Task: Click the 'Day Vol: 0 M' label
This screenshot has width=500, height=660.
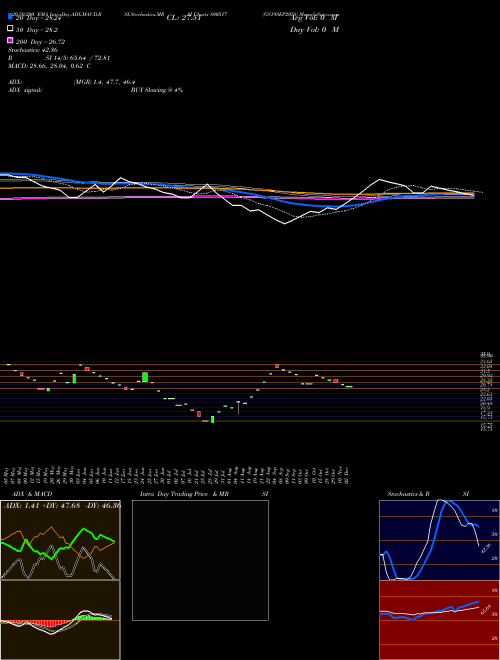Action: 314,29
